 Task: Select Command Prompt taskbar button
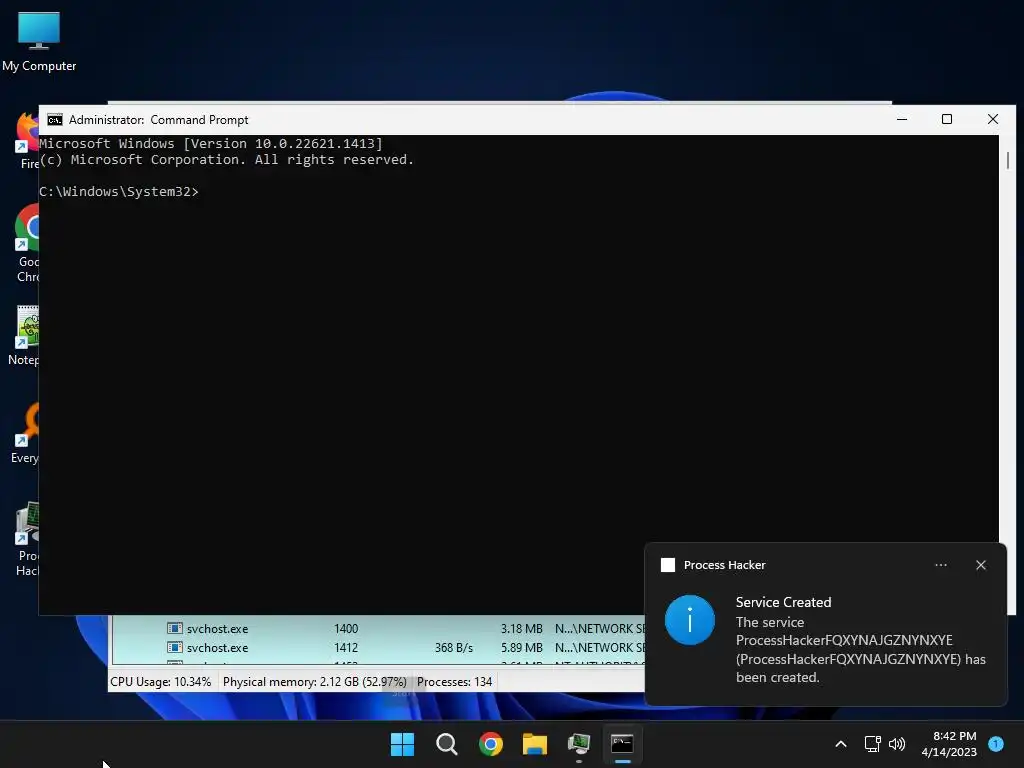pos(622,744)
